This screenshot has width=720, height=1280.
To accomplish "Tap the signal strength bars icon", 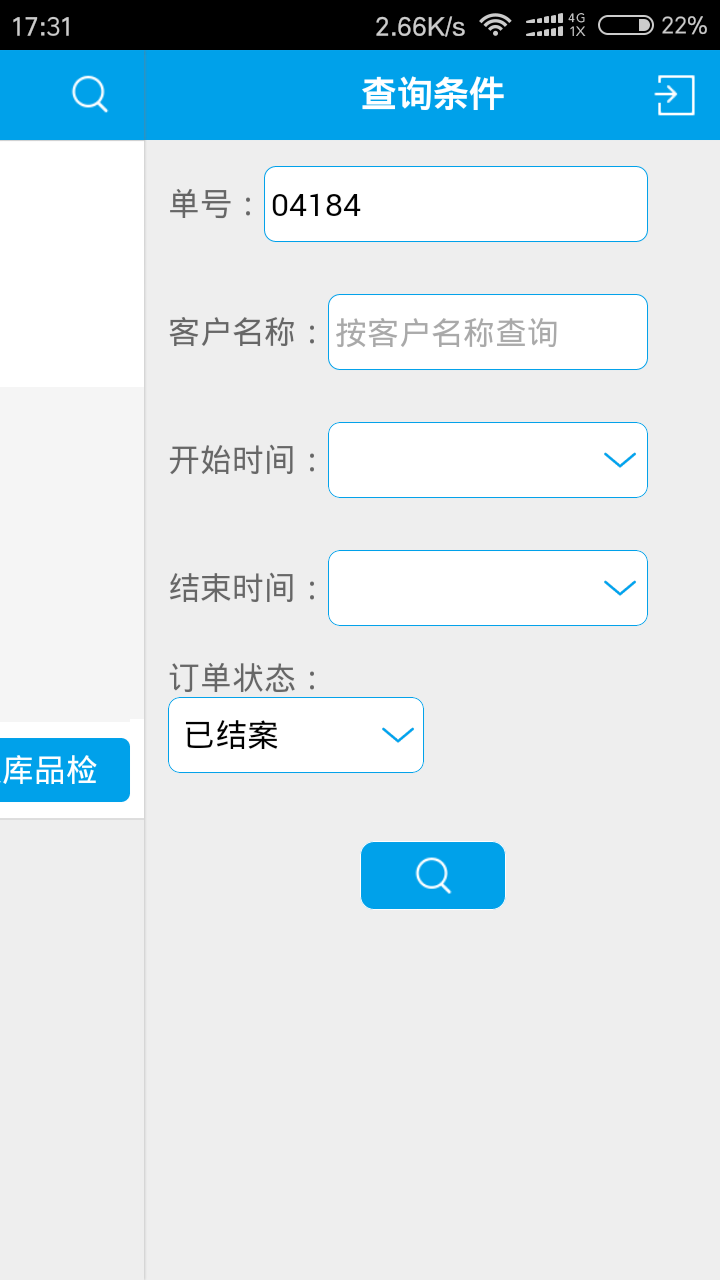I will coord(544,25).
